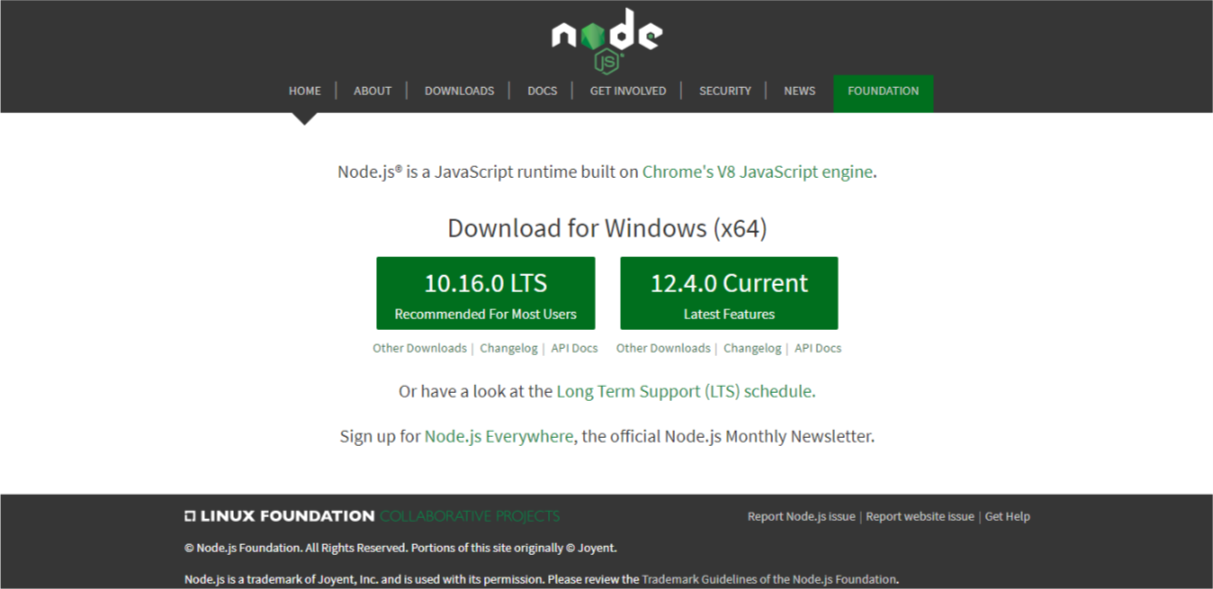Click the highlighted FOUNDATION tab
Image resolution: width=1213 pixels, height=589 pixels.
[x=883, y=92]
